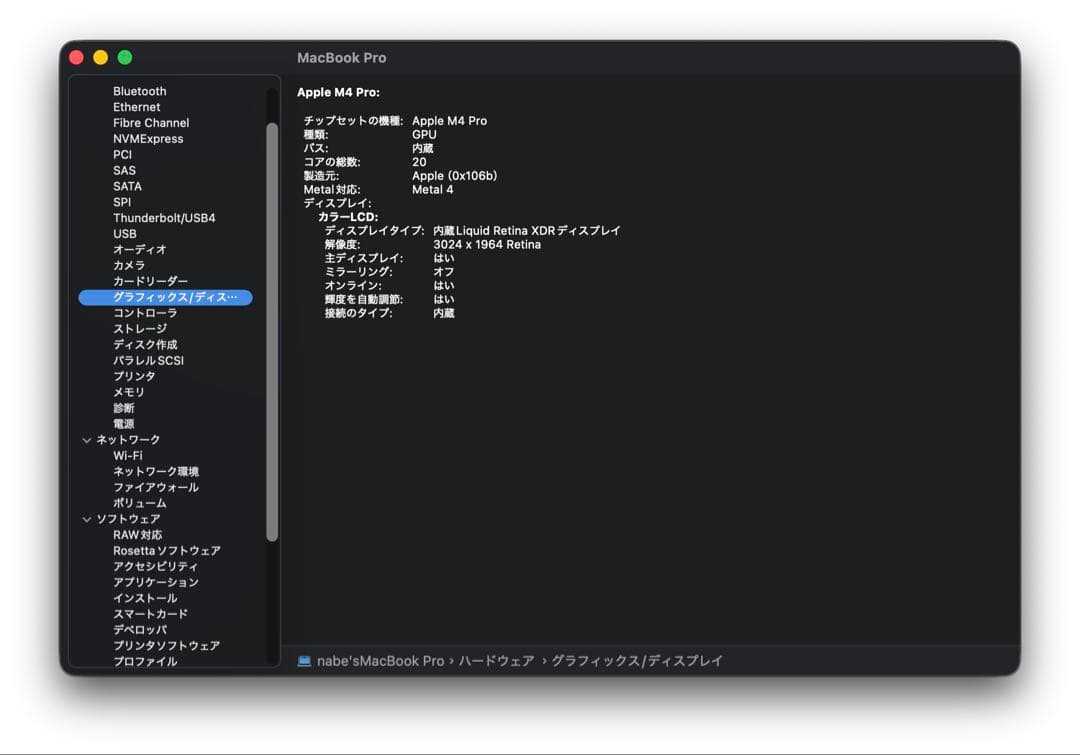Select ネットワーク環境 in the sidebar
Image resolution: width=1080 pixels, height=755 pixels.
pyautogui.click(x=156, y=471)
